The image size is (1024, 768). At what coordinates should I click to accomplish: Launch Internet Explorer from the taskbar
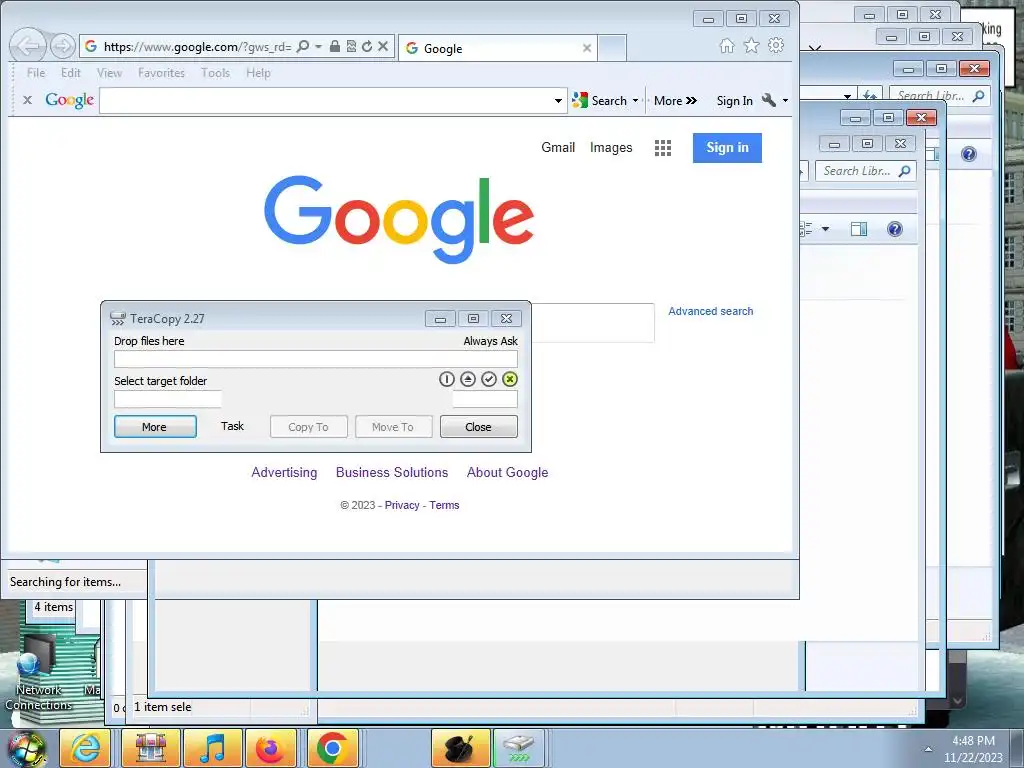click(86, 748)
